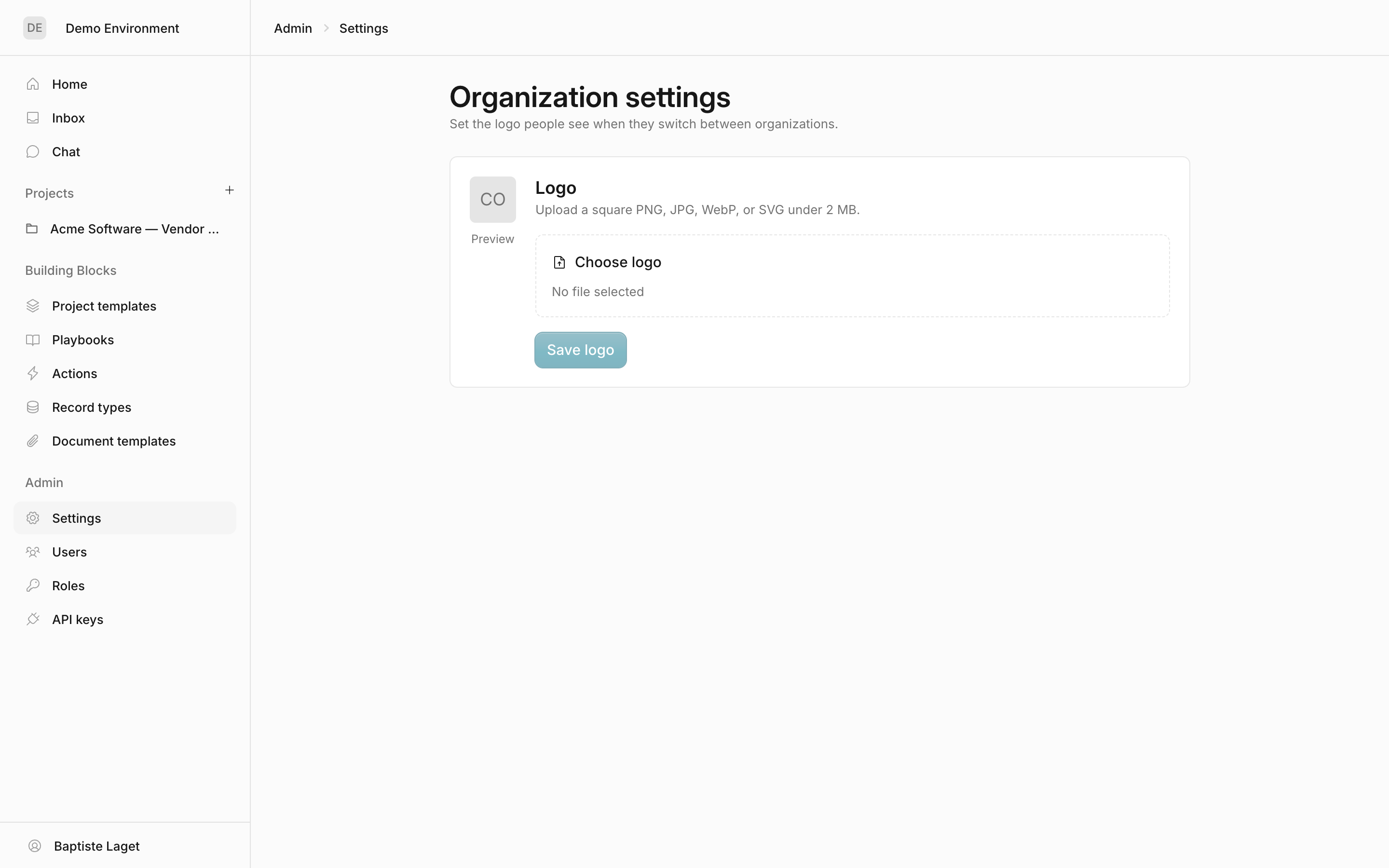Image resolution: width=1389 pixels, height=868 pixels.
Task: Open the Inbox tray icon
Action: click(33, 118)
